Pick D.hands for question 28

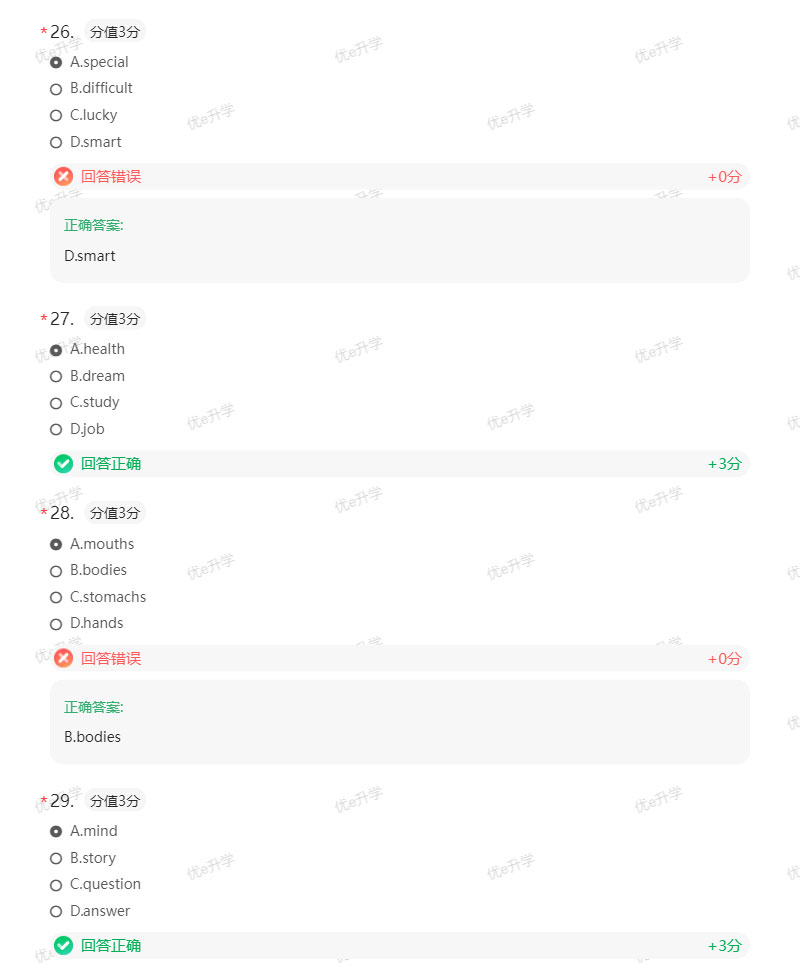point(56,624)
